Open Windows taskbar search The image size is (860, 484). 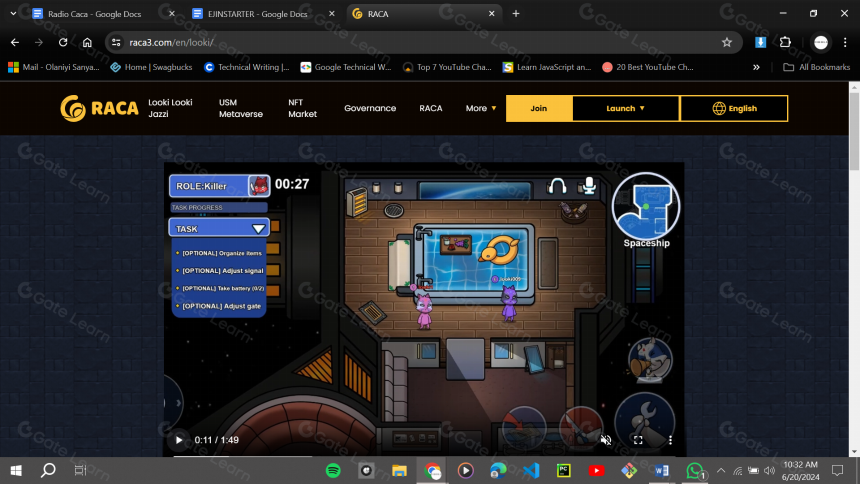point(48,470)
